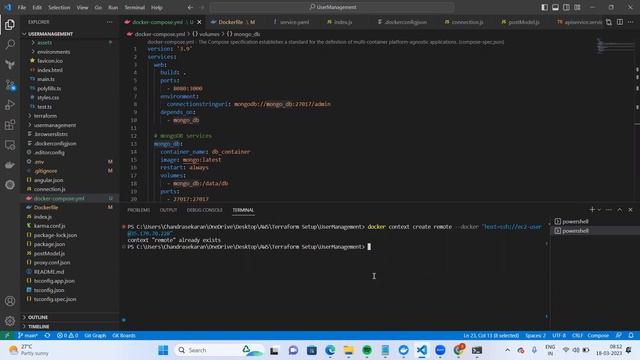Screen dimensions: 640x360
Task: Split the editor to the right
Action: (620, 22)
